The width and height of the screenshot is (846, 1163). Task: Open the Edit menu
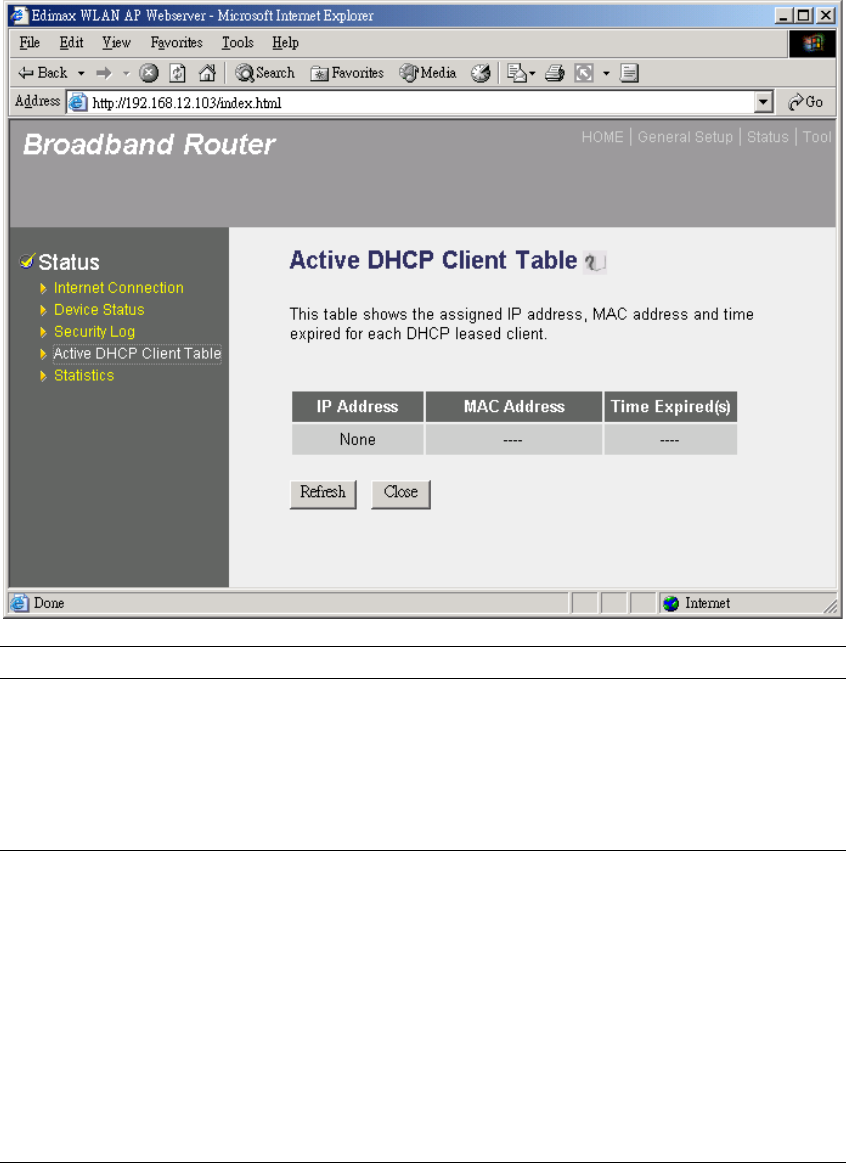(x=71, y=42)
